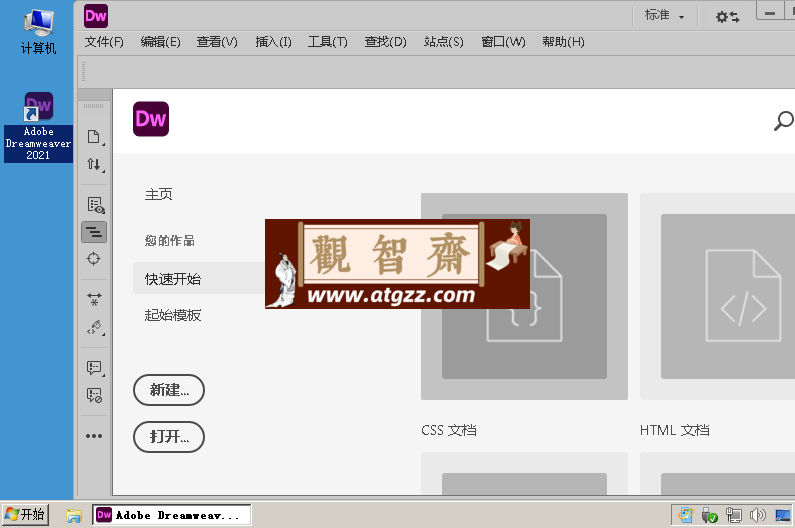Select the 计算机 desktop icon
795x528 pixels.
(x=39, y=31)
